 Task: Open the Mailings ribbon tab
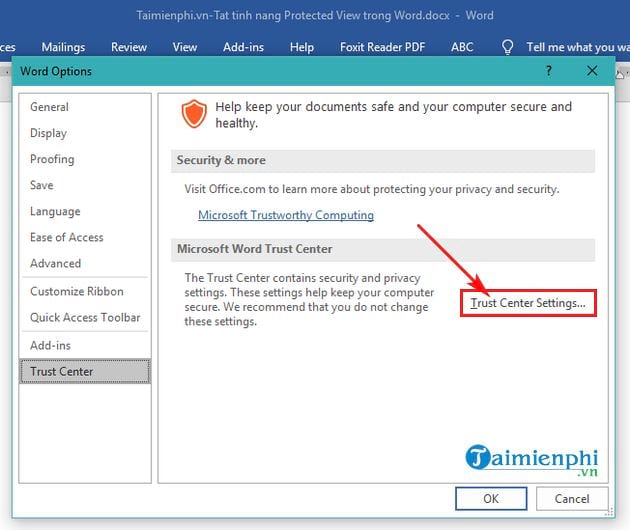click(65, 47)
